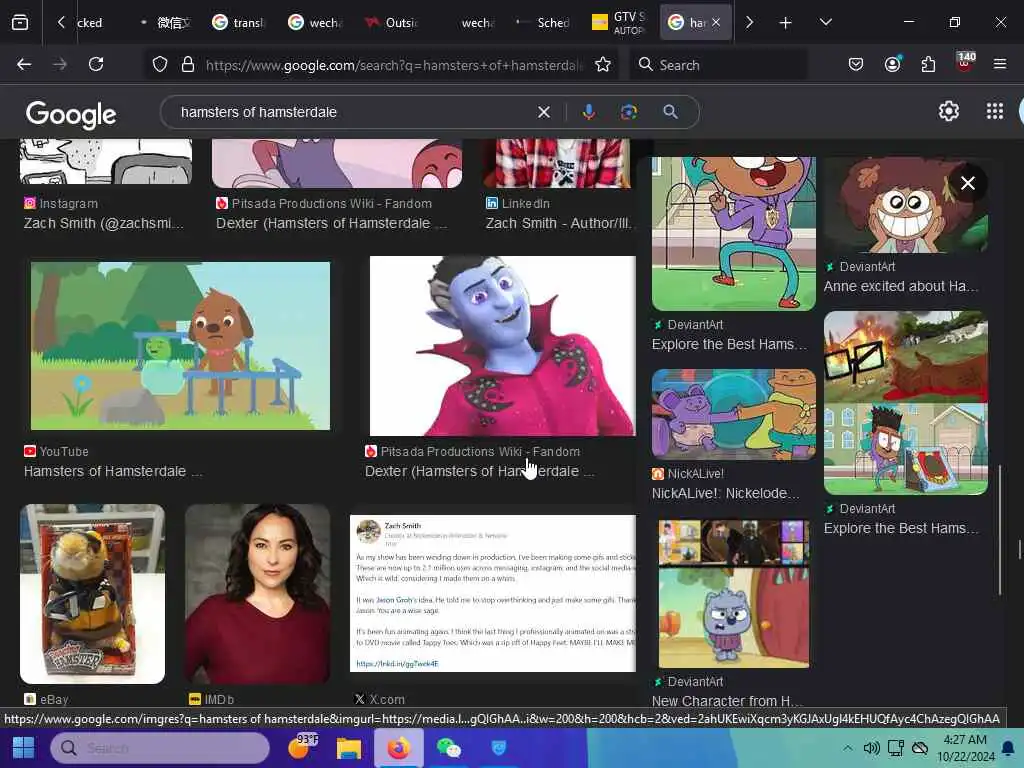Viewport: 1024px width, 768px height.
Task: Open WeChat from the taskbar
Action: pos(449,748)
